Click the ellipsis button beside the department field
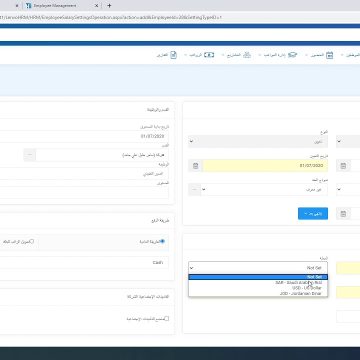The image size is (360, 360). click(x=30, y=155)
